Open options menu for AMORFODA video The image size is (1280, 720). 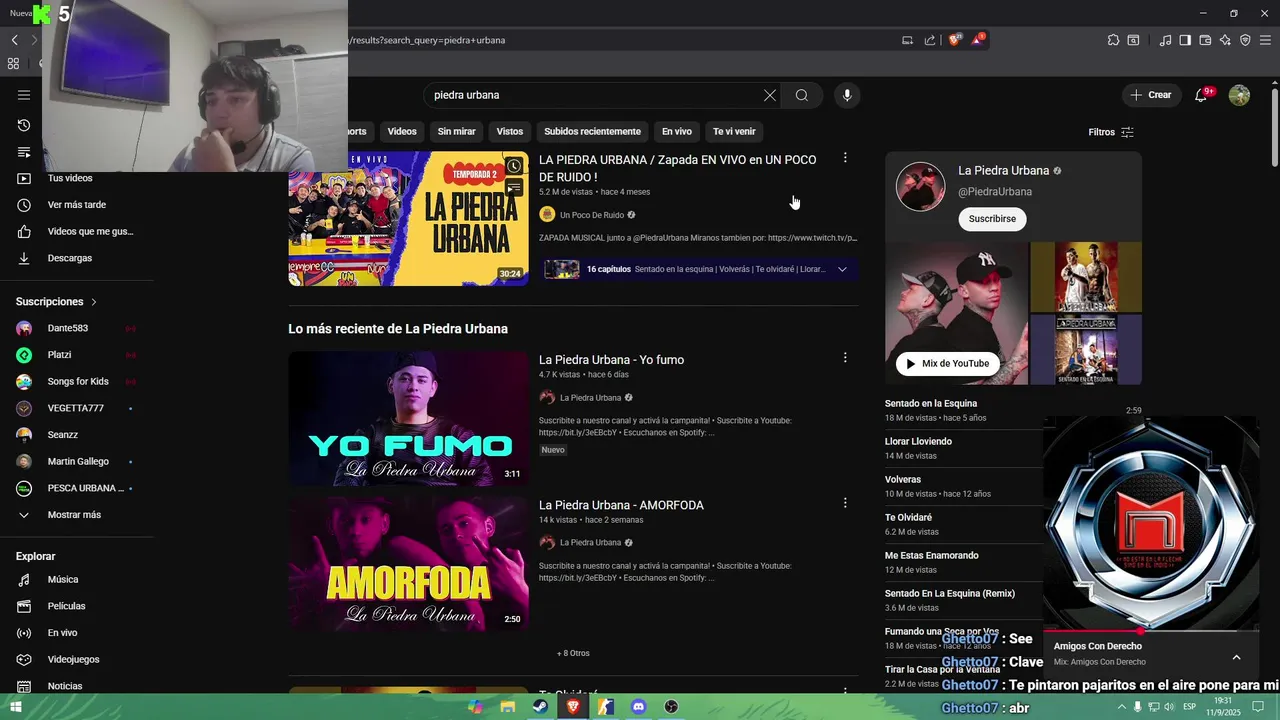tap(845, 503)
